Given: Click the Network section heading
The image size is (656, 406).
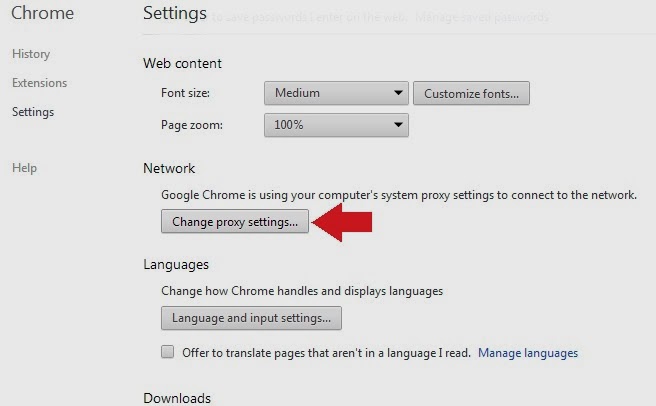Looking at the screenshot, I should 169,168.
